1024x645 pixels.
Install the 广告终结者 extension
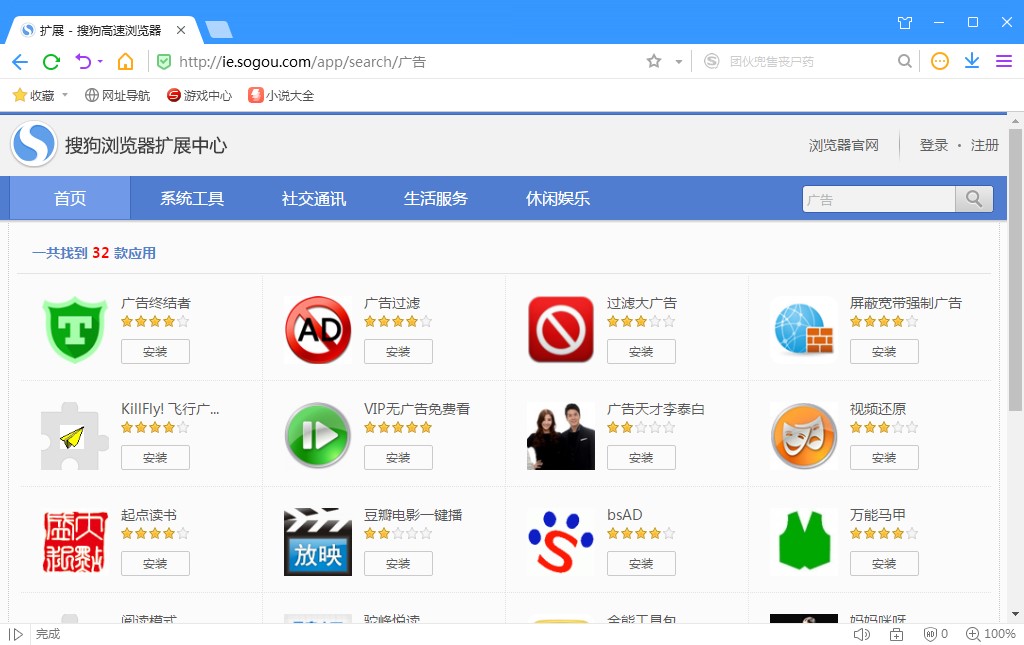155,351
